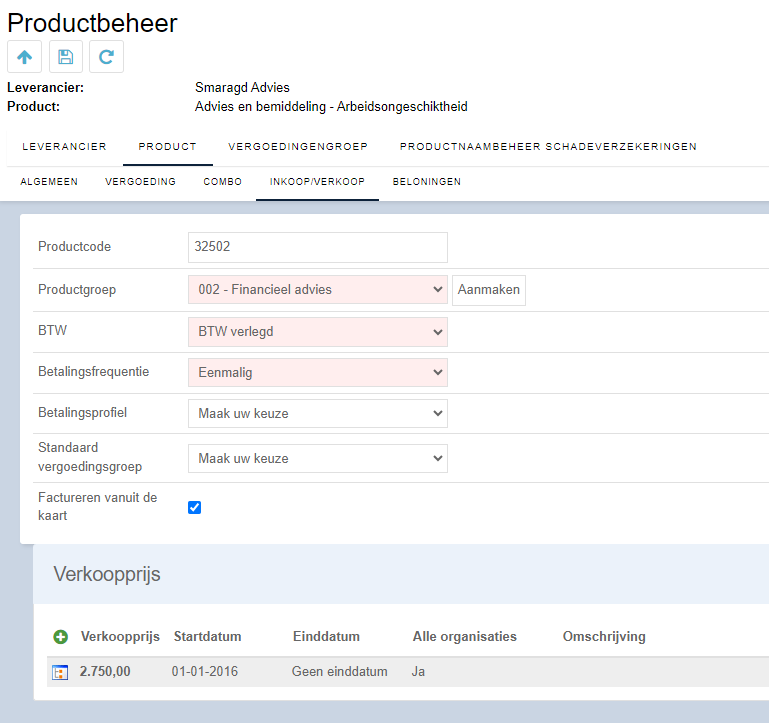Viewport: 769px width, 723px height.
Task: Expand the BTW verlegd dropdown
Action: click(x=318, y=332)
